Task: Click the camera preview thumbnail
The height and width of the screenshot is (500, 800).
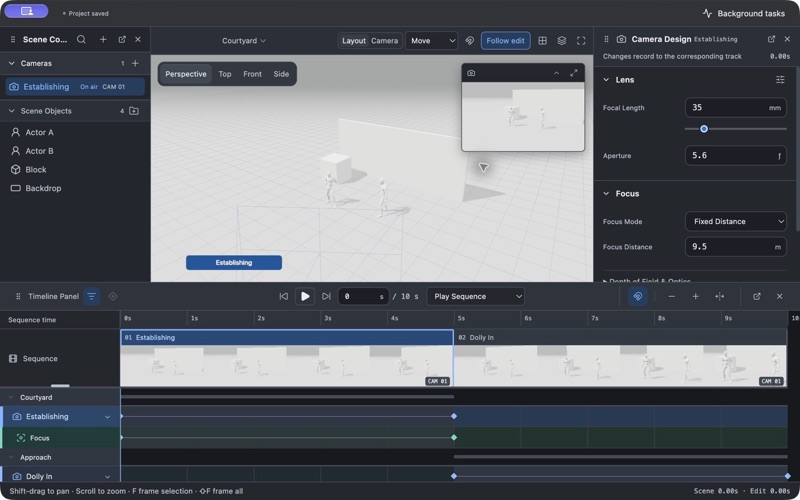Action: click(x=523, y=116)
